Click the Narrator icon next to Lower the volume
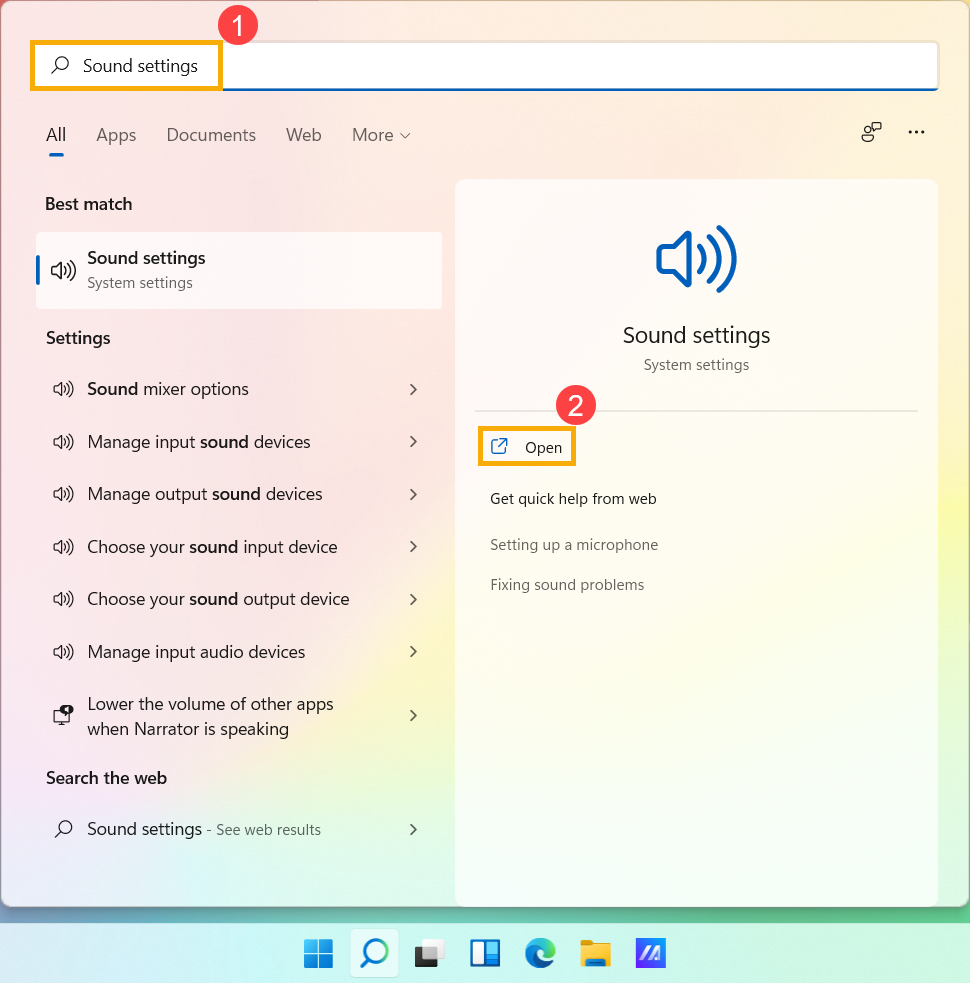The height and width of the screenshot is (983, 970). coord(62,715)
